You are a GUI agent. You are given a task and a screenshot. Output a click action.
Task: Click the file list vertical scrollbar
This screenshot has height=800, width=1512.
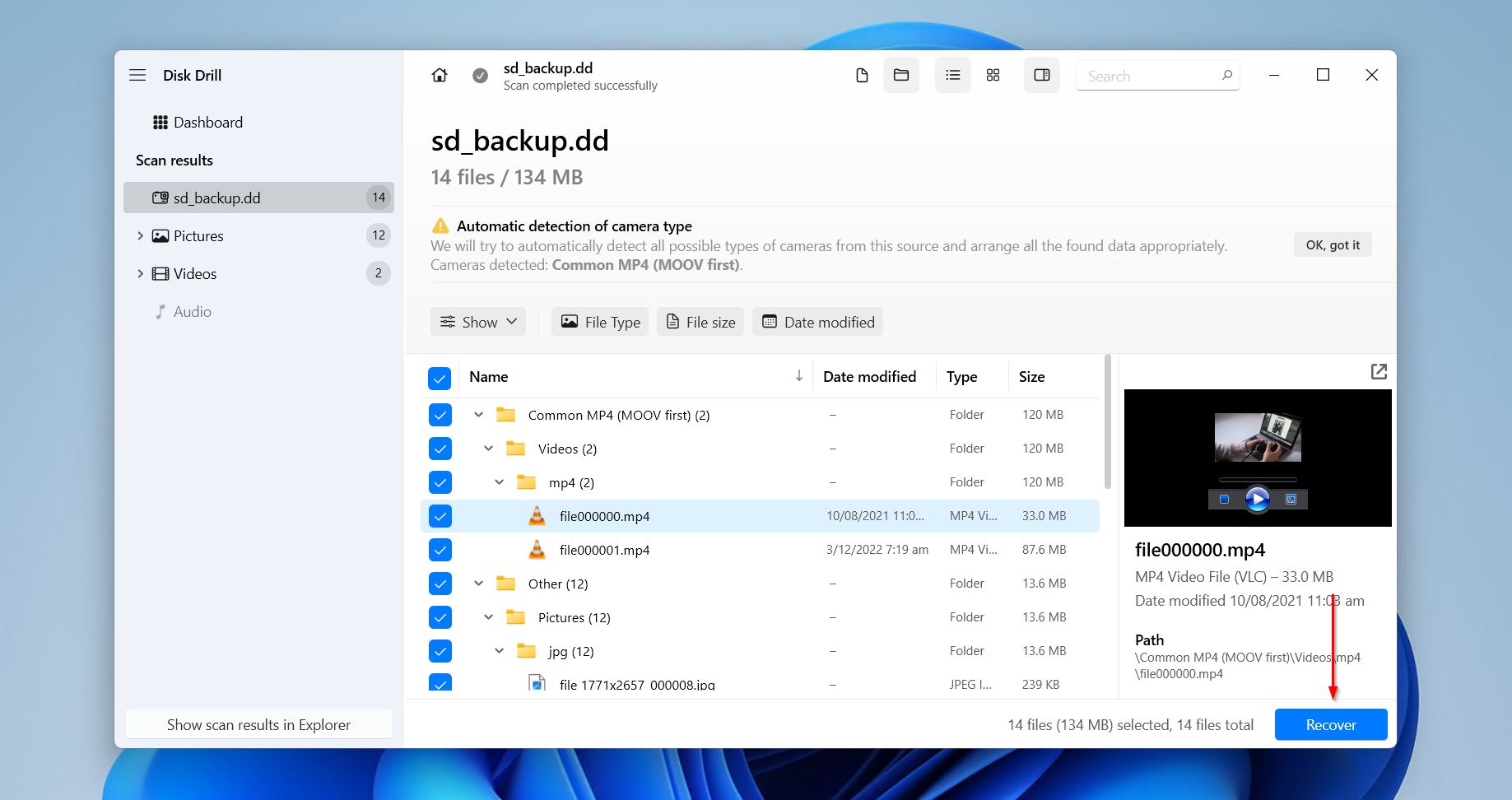1107,424
